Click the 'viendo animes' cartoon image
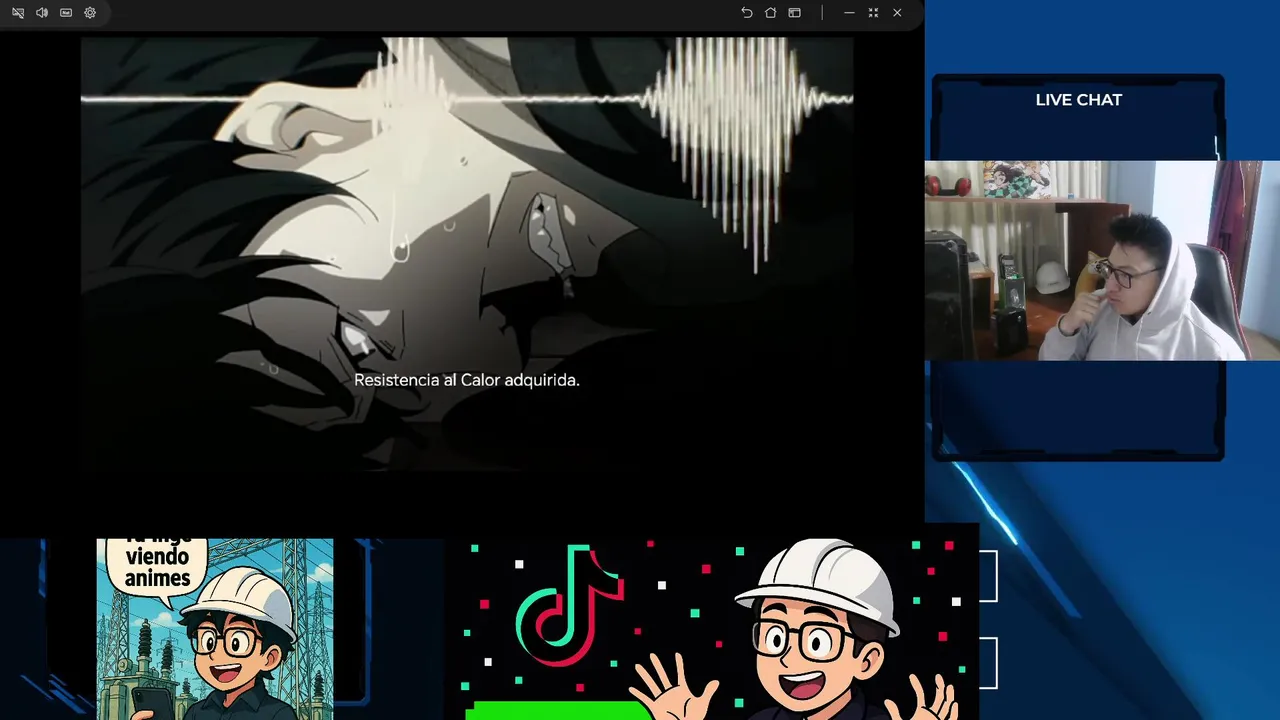1280x720 pixels. pyautogui.click(x=215, y=629)
